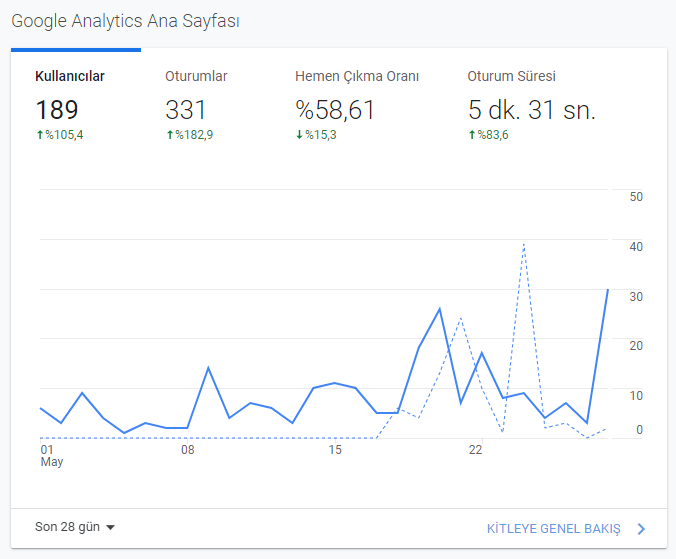The image size is (676, 559).
Task: Click the %58,61 bounce rate value
Action: click(x=335, y=110)
